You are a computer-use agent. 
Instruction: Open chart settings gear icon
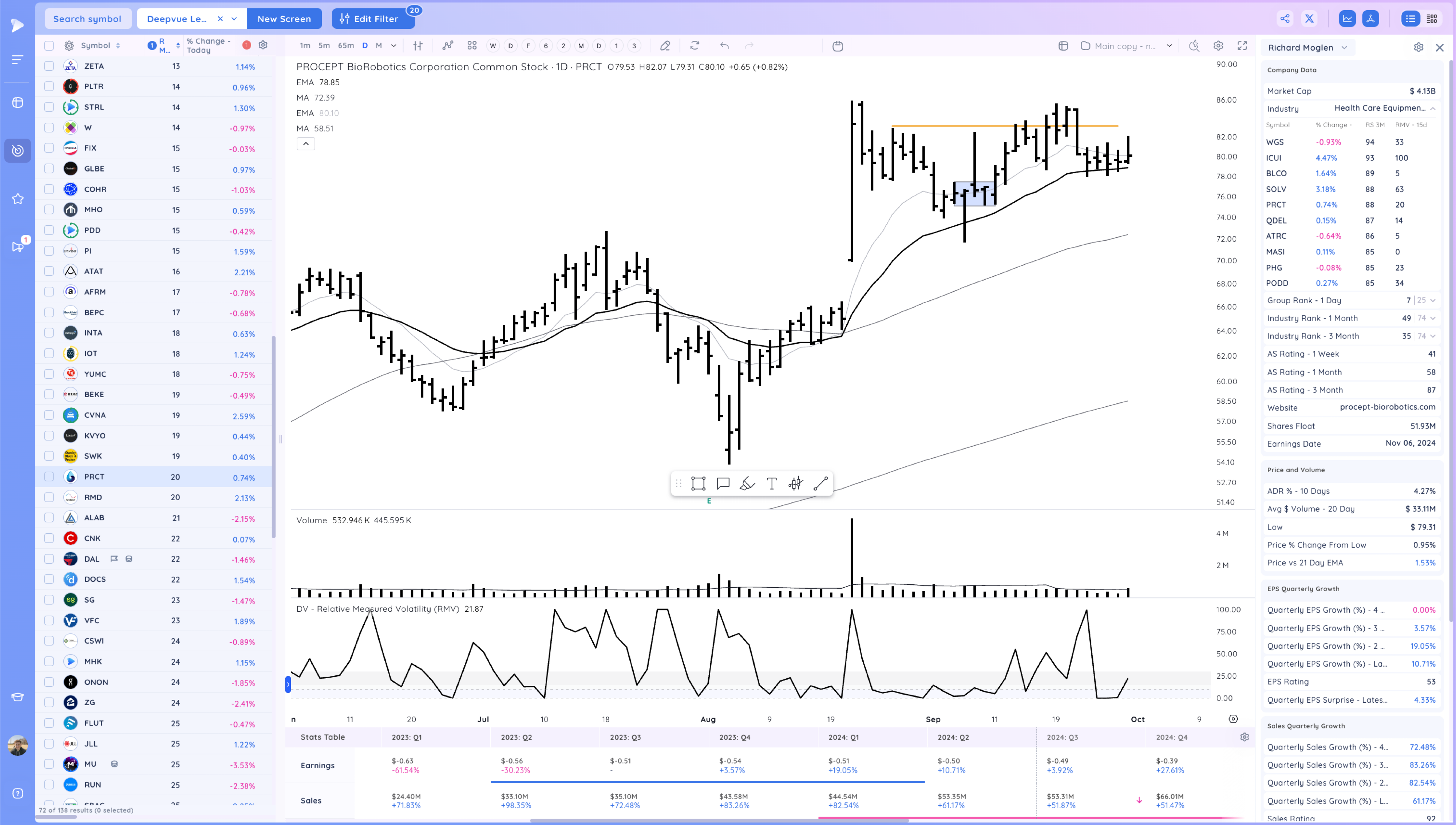pyautogui.click(x=1218, y=46)
